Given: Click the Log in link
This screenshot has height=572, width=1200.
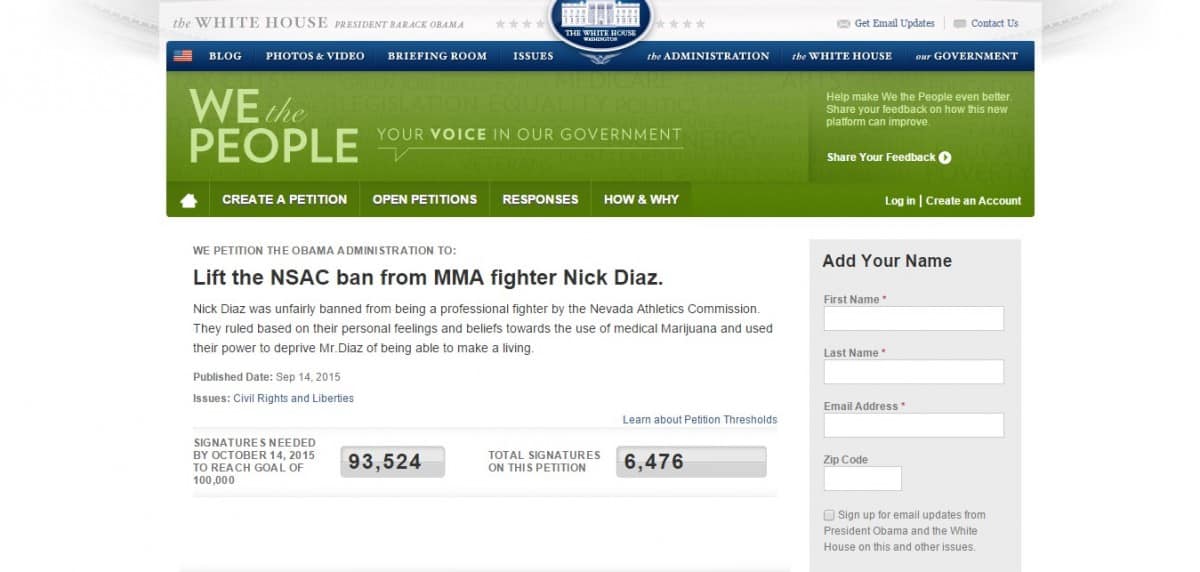Looking at the screenshot, I should point(900,201).
